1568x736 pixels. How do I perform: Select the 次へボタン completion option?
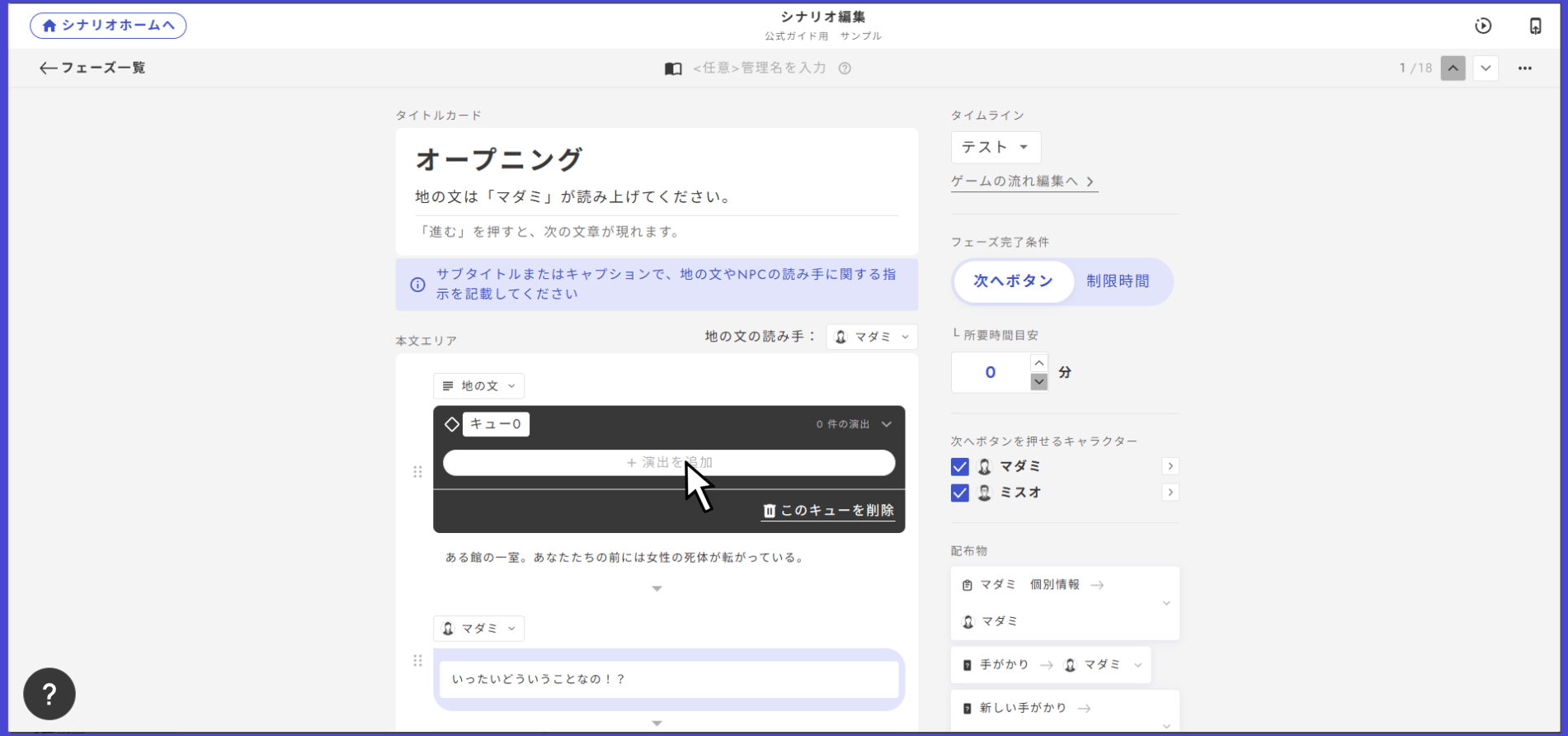[x=1013, y=281]
